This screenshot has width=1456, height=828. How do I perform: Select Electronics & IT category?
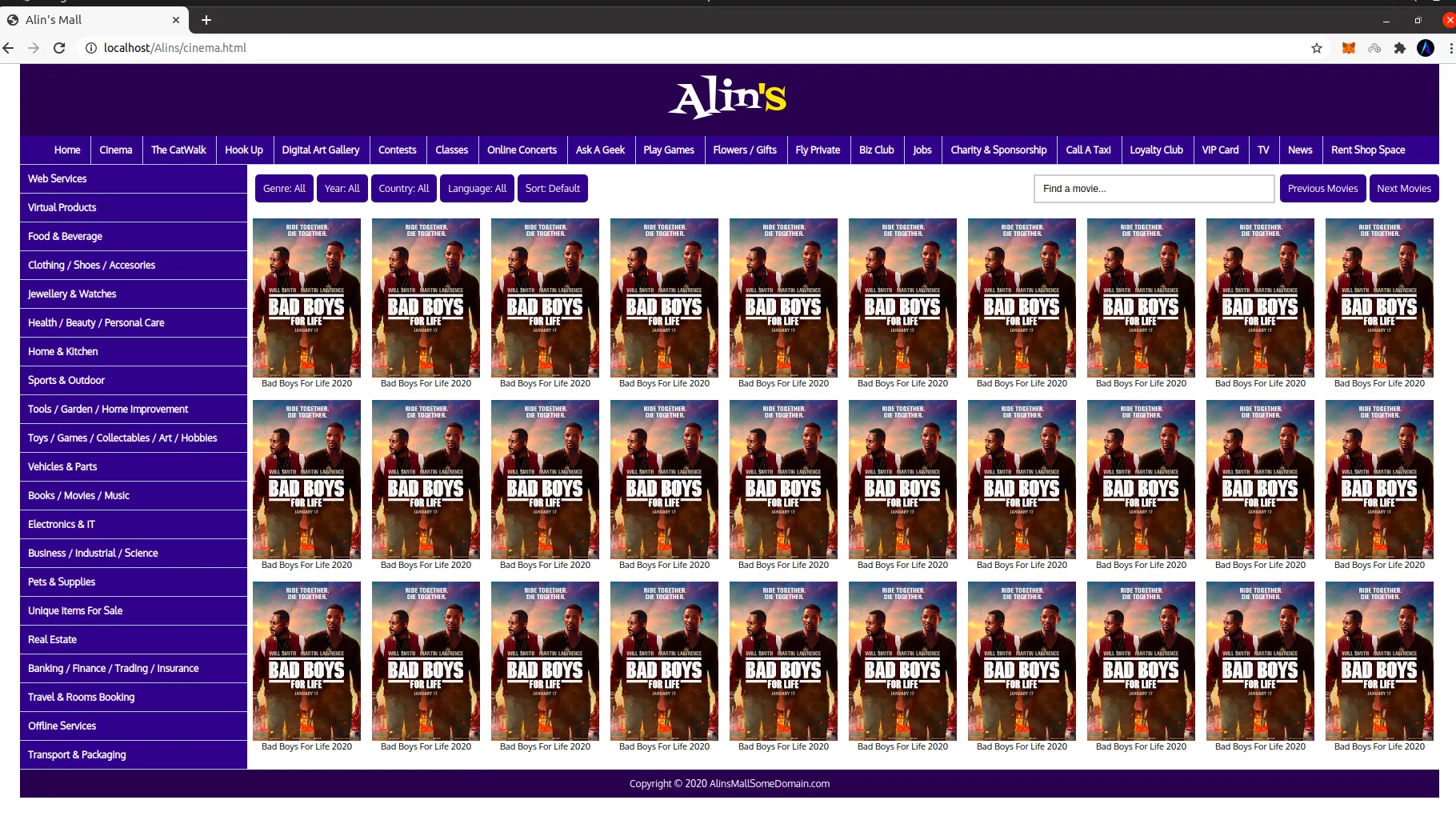pos(134,525)
